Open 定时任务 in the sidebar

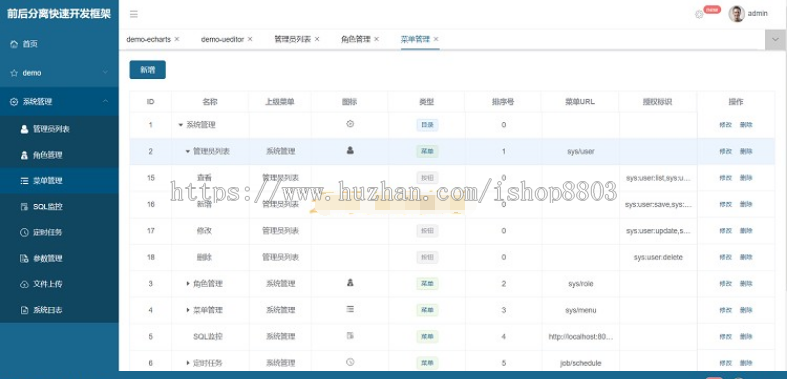[x=59, y=232]
